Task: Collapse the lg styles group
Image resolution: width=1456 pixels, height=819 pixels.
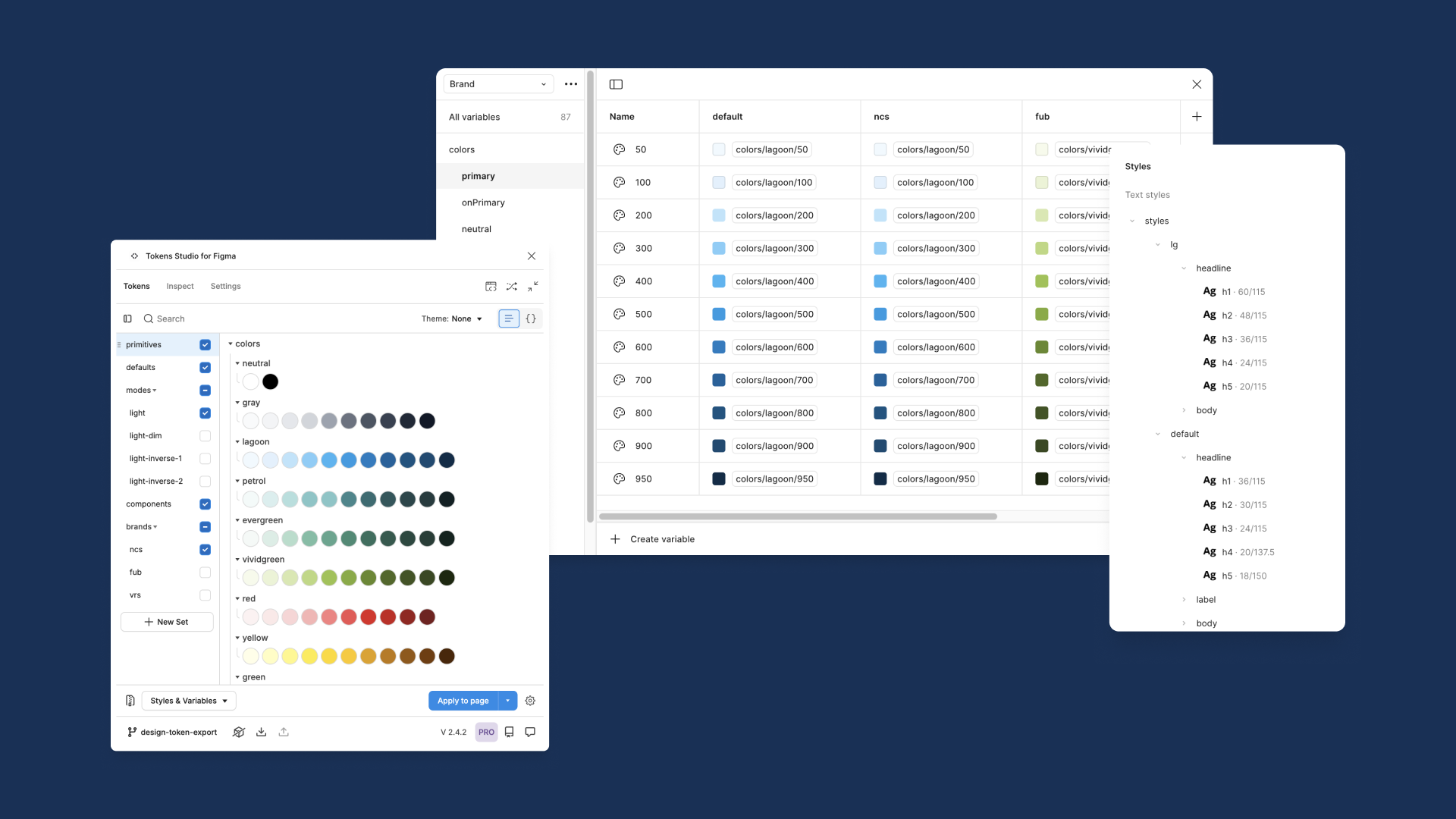Action: (x=1157, y=245)
